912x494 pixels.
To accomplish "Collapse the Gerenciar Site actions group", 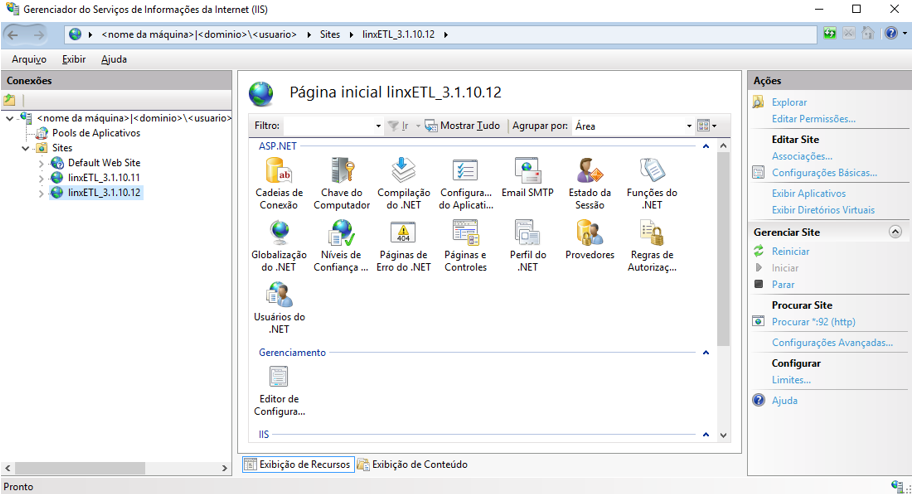I will coord(895,232).
